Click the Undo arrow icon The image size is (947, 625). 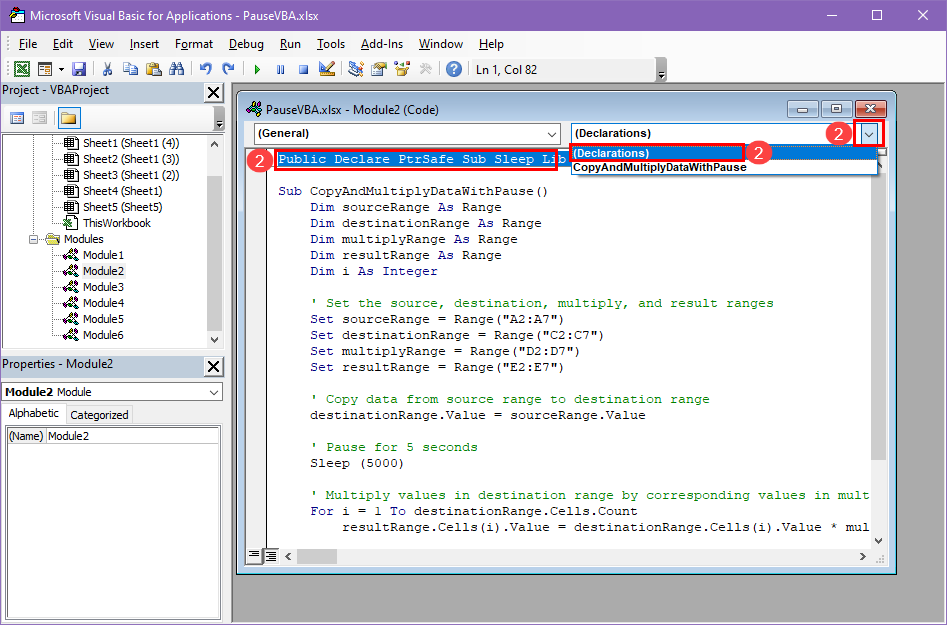(x=205, y=69)
